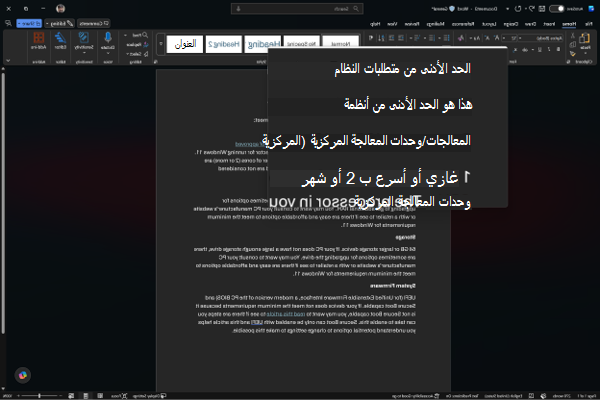The height and width of the screenshot is (400, 600).
Task: Open Quick Access Toolbar customize arrow
Action: pos(507,8)
